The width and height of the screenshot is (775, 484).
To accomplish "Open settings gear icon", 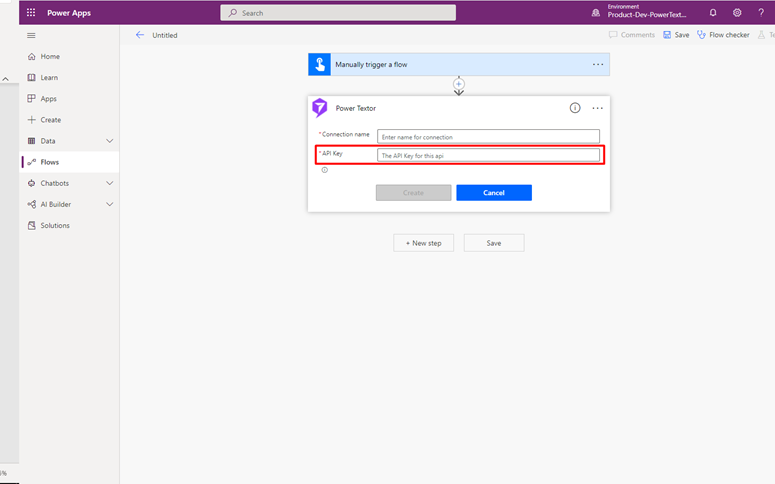I will 737,13.
